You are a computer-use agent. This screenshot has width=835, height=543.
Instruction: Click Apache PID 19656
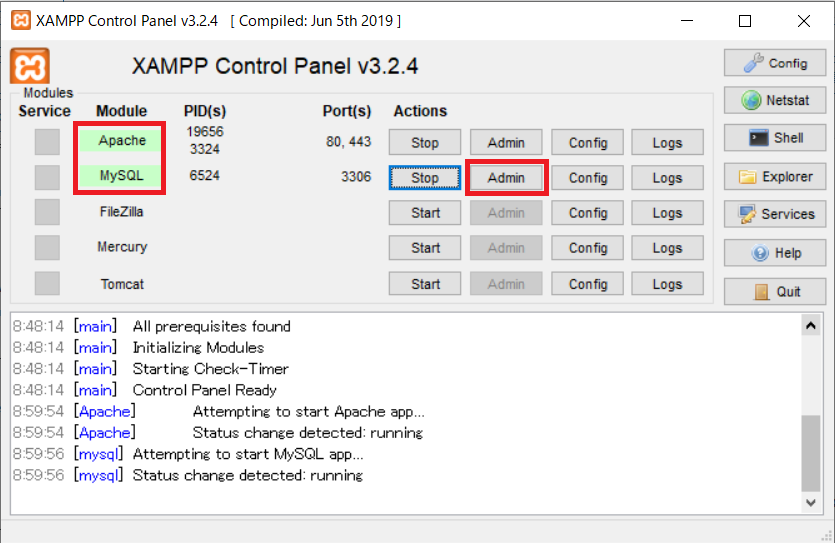(x=204, y=131)
